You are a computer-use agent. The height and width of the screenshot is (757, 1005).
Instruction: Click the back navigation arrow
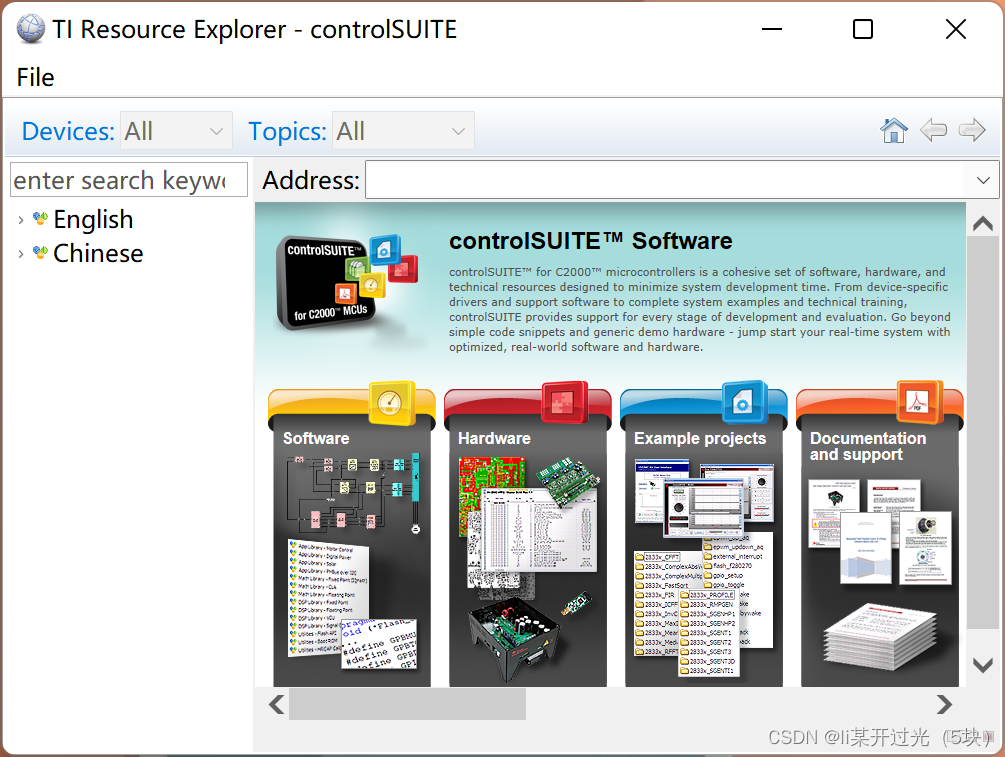(933, 130)
